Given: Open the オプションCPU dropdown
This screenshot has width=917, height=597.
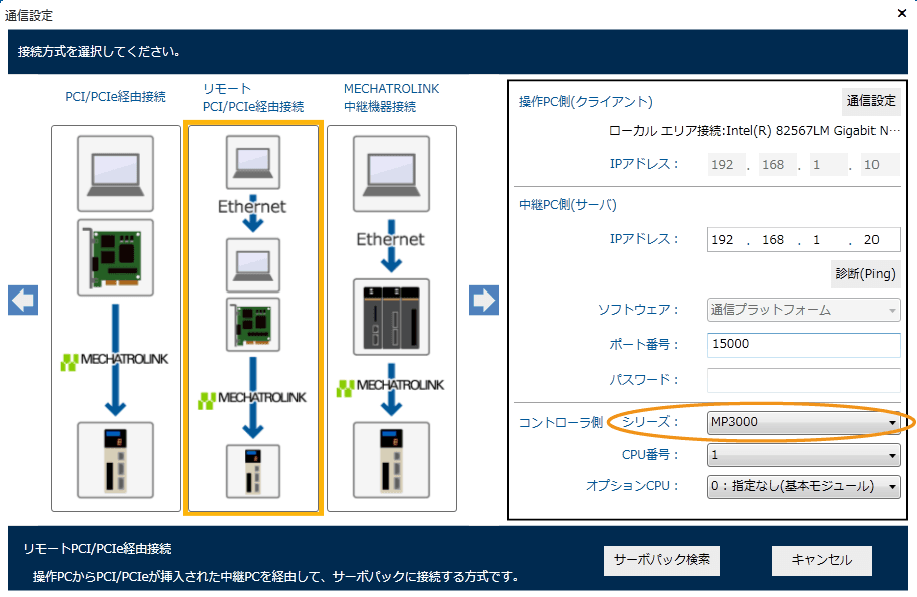Looking at the screenshot, I should pyautogui.click(x=803, y=486).
